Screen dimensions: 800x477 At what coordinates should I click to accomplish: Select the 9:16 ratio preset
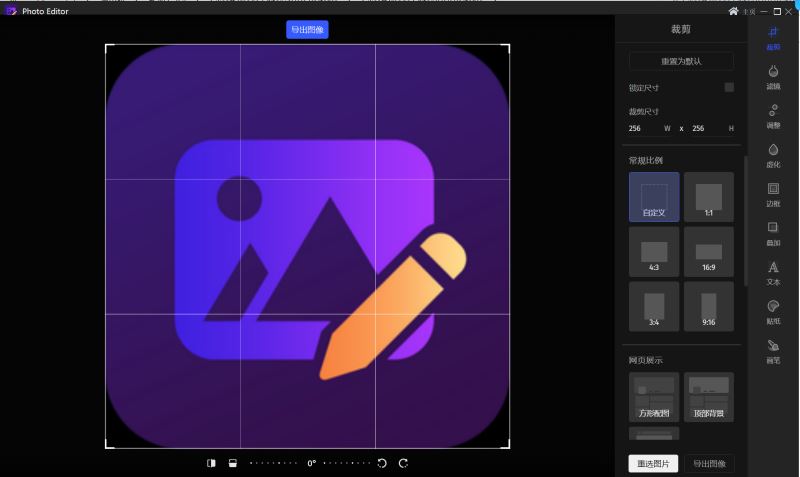pos(709,307)
